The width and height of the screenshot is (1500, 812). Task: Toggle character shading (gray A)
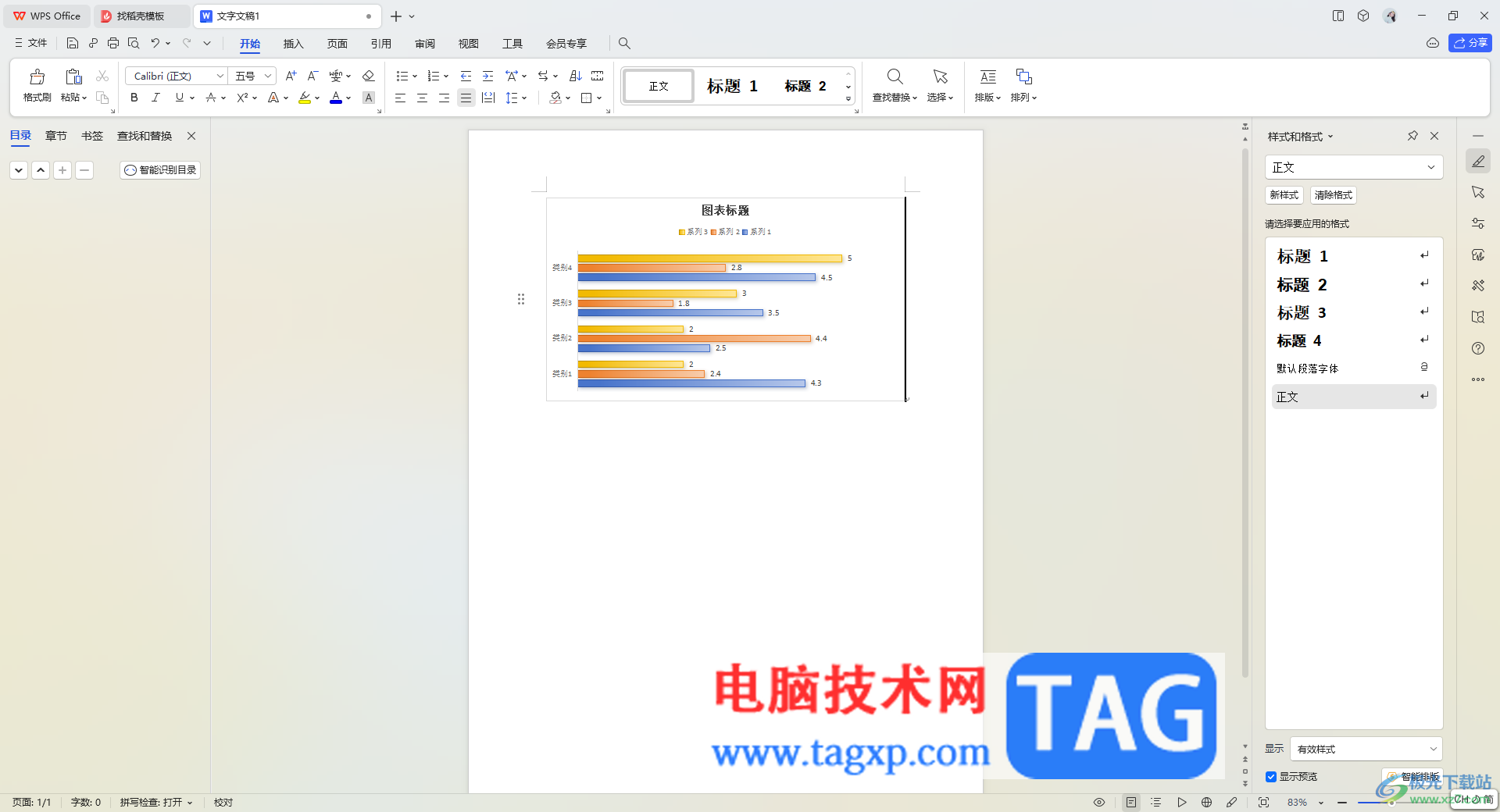(369, 98)
